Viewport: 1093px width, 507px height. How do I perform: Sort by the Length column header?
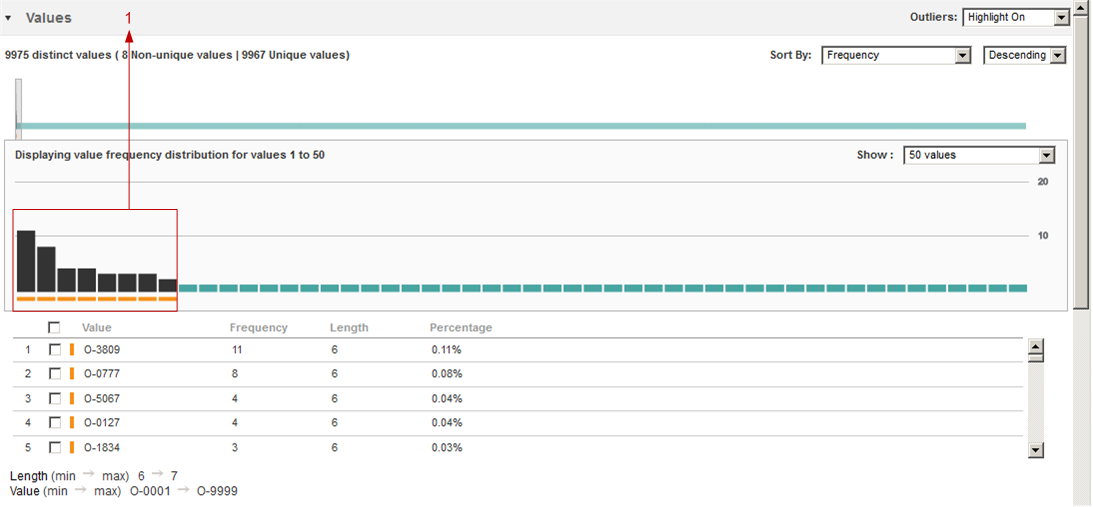(349, 328)
